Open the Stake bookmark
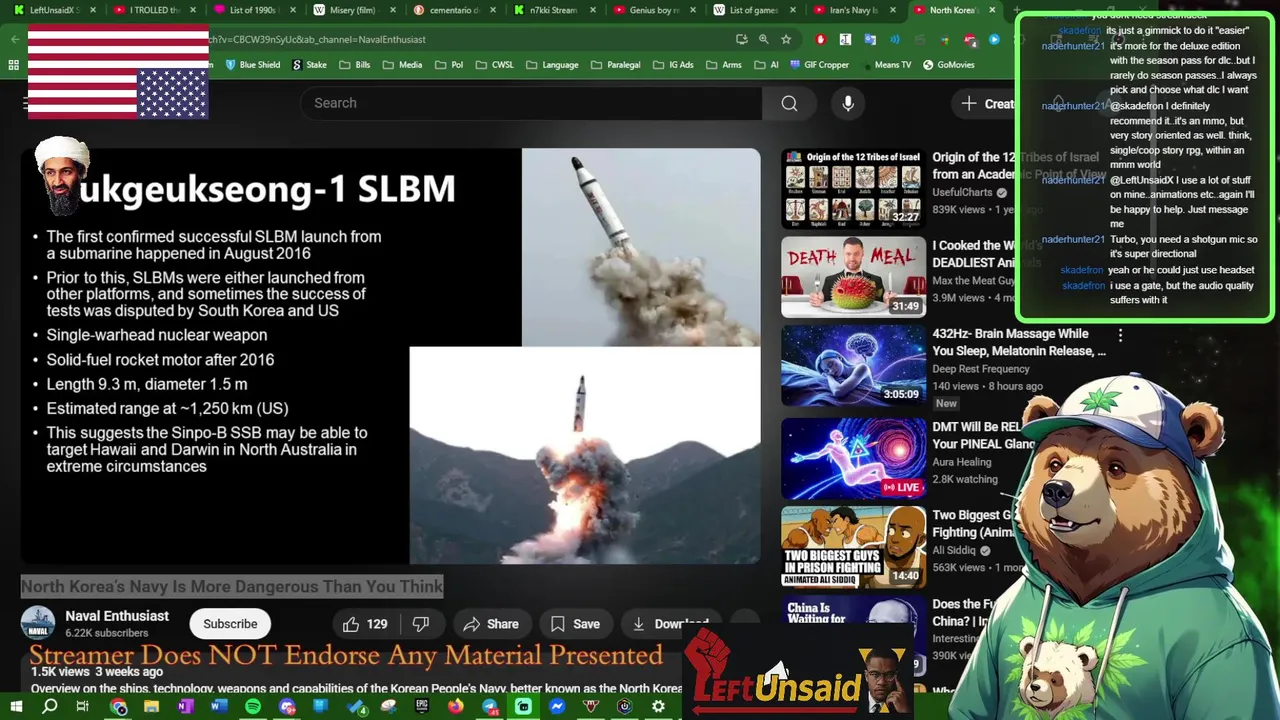Viewport: 1280px width, 720px height. tap(309, 65)
